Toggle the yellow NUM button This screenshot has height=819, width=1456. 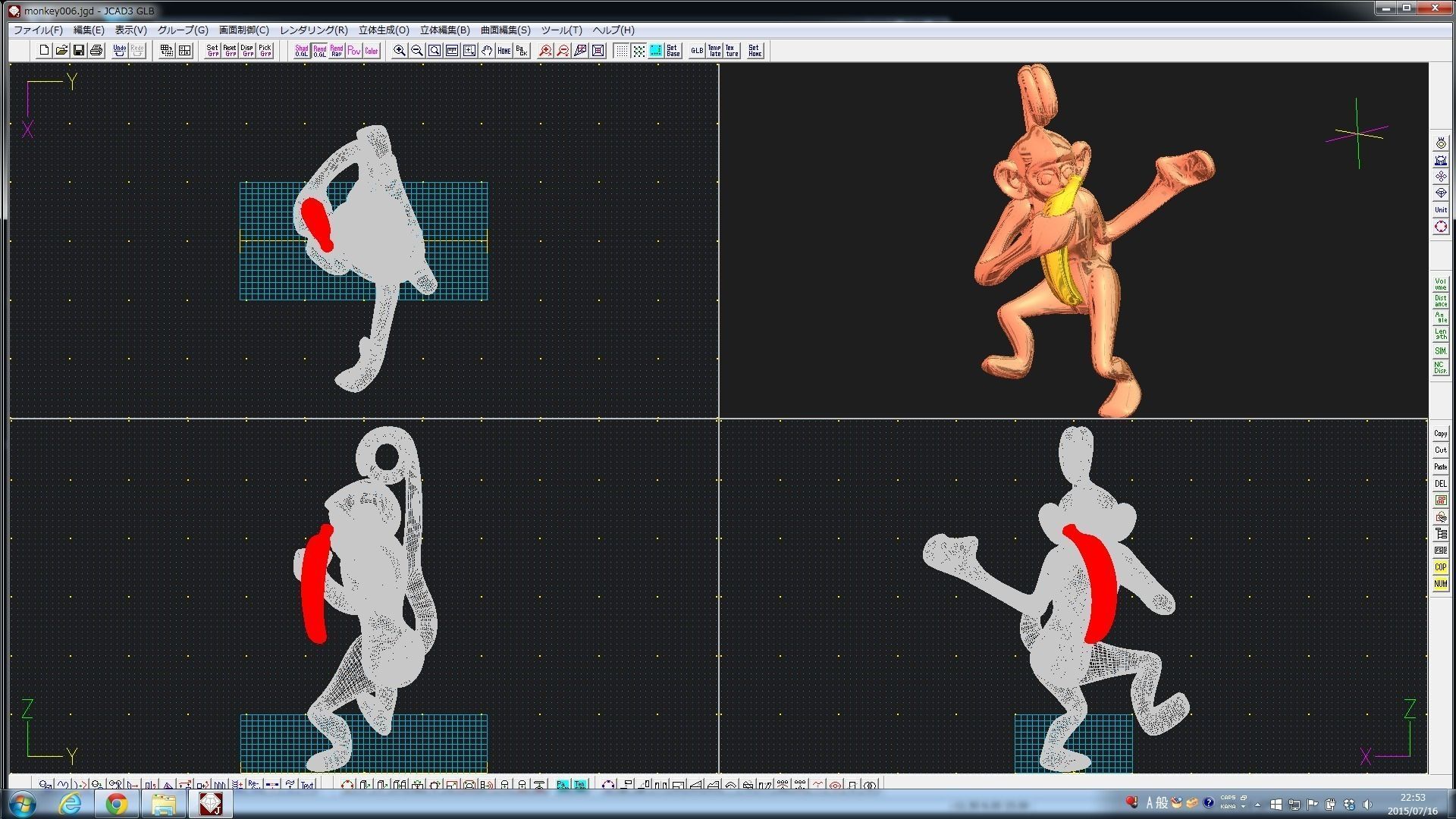(1440, 583)
